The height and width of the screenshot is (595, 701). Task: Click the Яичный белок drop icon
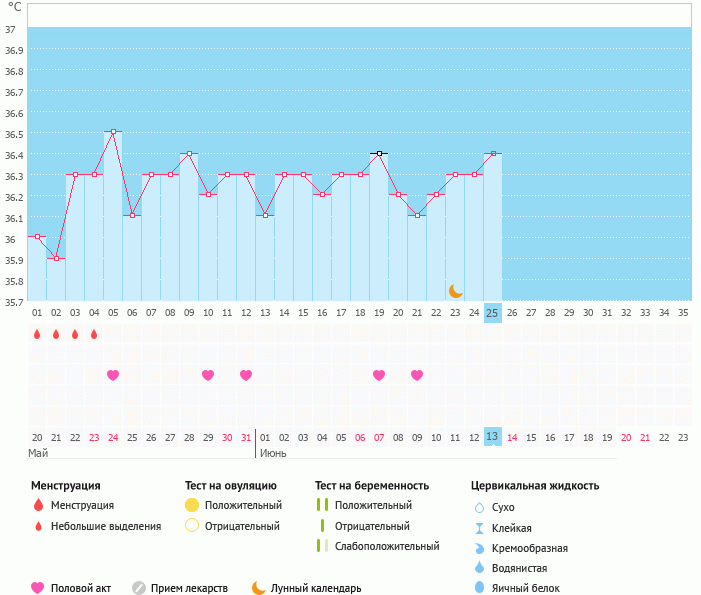(x=480, y=588)
